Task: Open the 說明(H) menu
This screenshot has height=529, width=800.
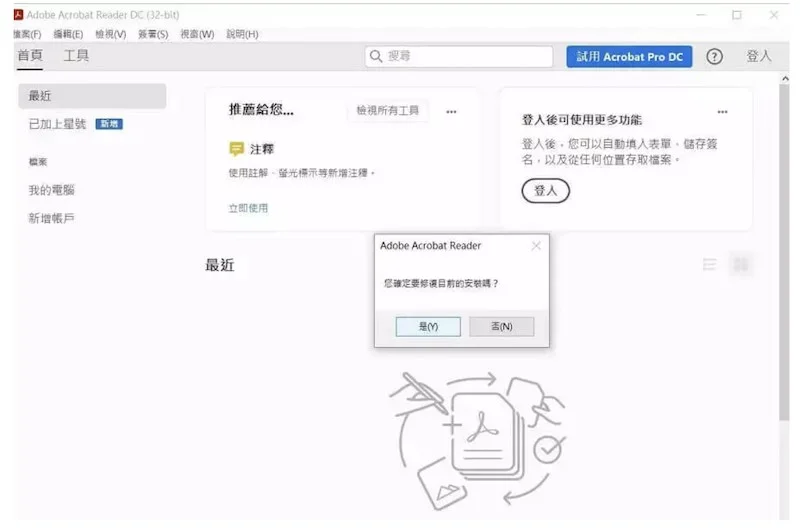Action: pyautogui.click(x=242, y=34)
